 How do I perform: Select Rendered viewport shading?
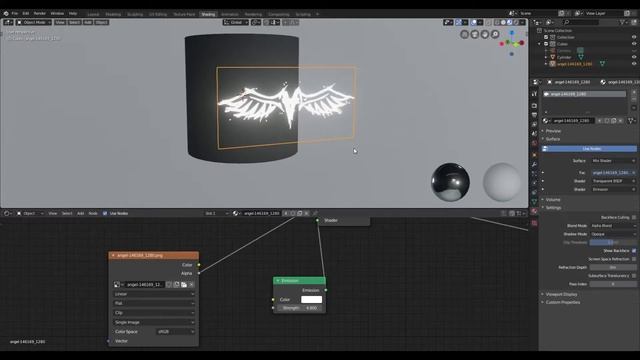tap(516, 22)
